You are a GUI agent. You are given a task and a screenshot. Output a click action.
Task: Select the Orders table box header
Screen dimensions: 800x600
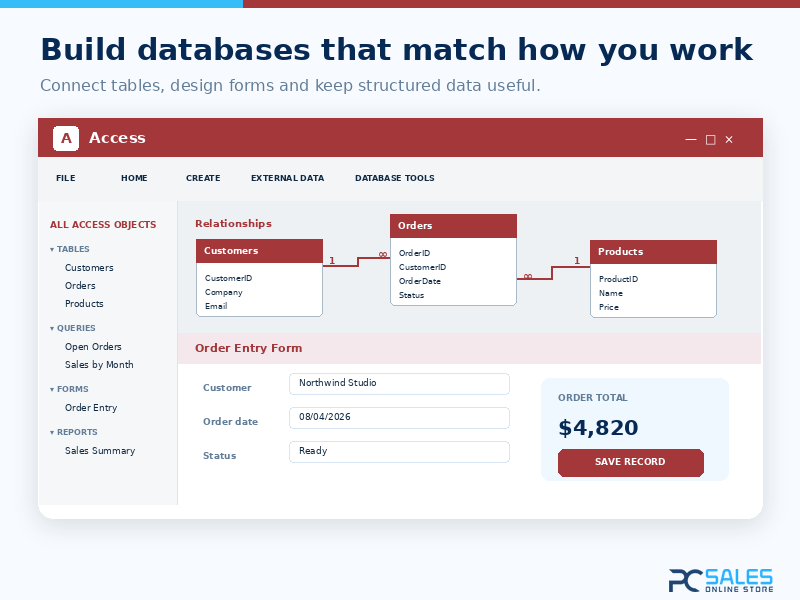tap(453, 226)
